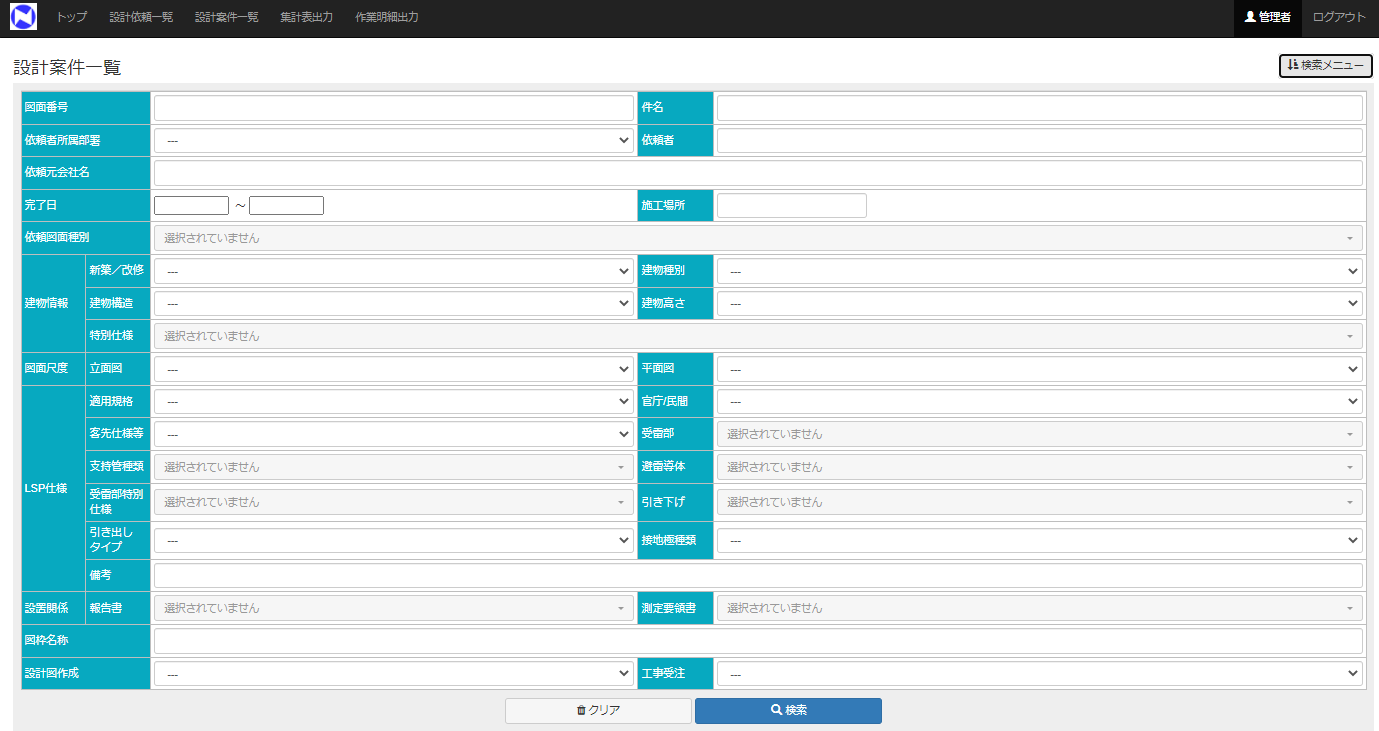Click the クリア button with trash icon
Viewport: 1379px width, 731px height.
point(598,710)
